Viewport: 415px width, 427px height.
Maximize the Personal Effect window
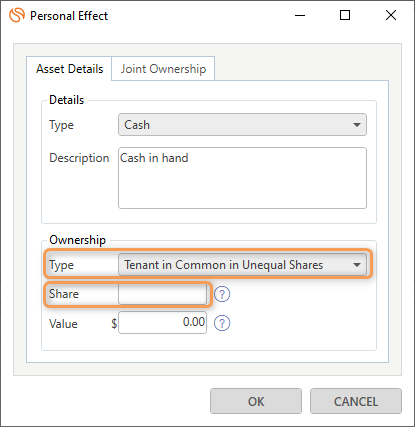(x=345, y=15)
